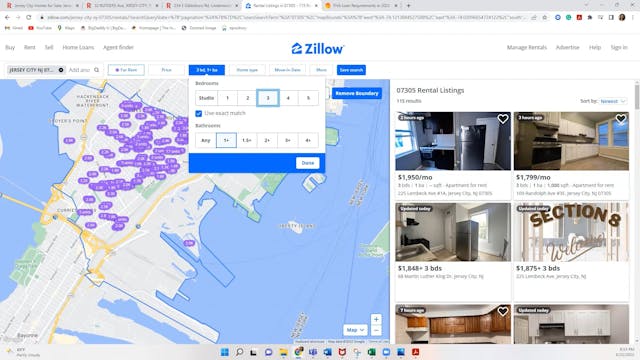Clear the Jersey City NJ search chip
Image resolution: width=640 pixels, height=360 pixels.
point(61,70)
